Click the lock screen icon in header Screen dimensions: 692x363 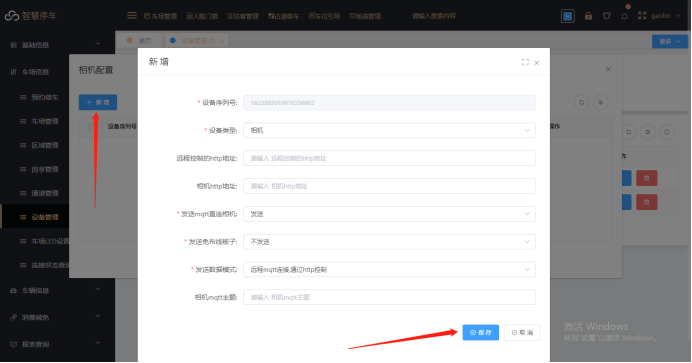tap(588, 16)
